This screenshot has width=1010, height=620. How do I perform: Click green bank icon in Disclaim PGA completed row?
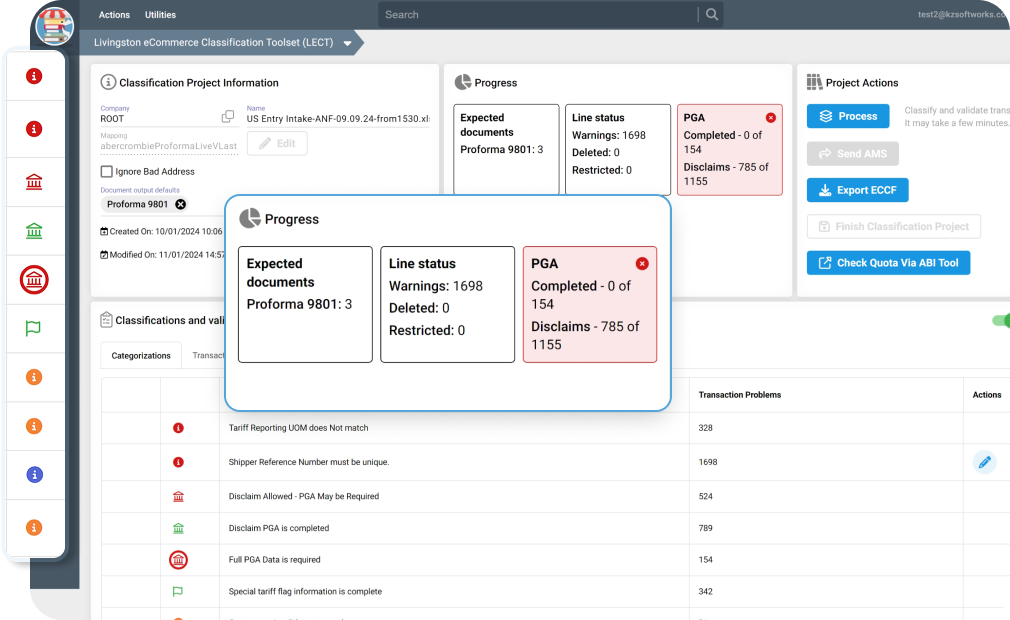coord(178,528)
